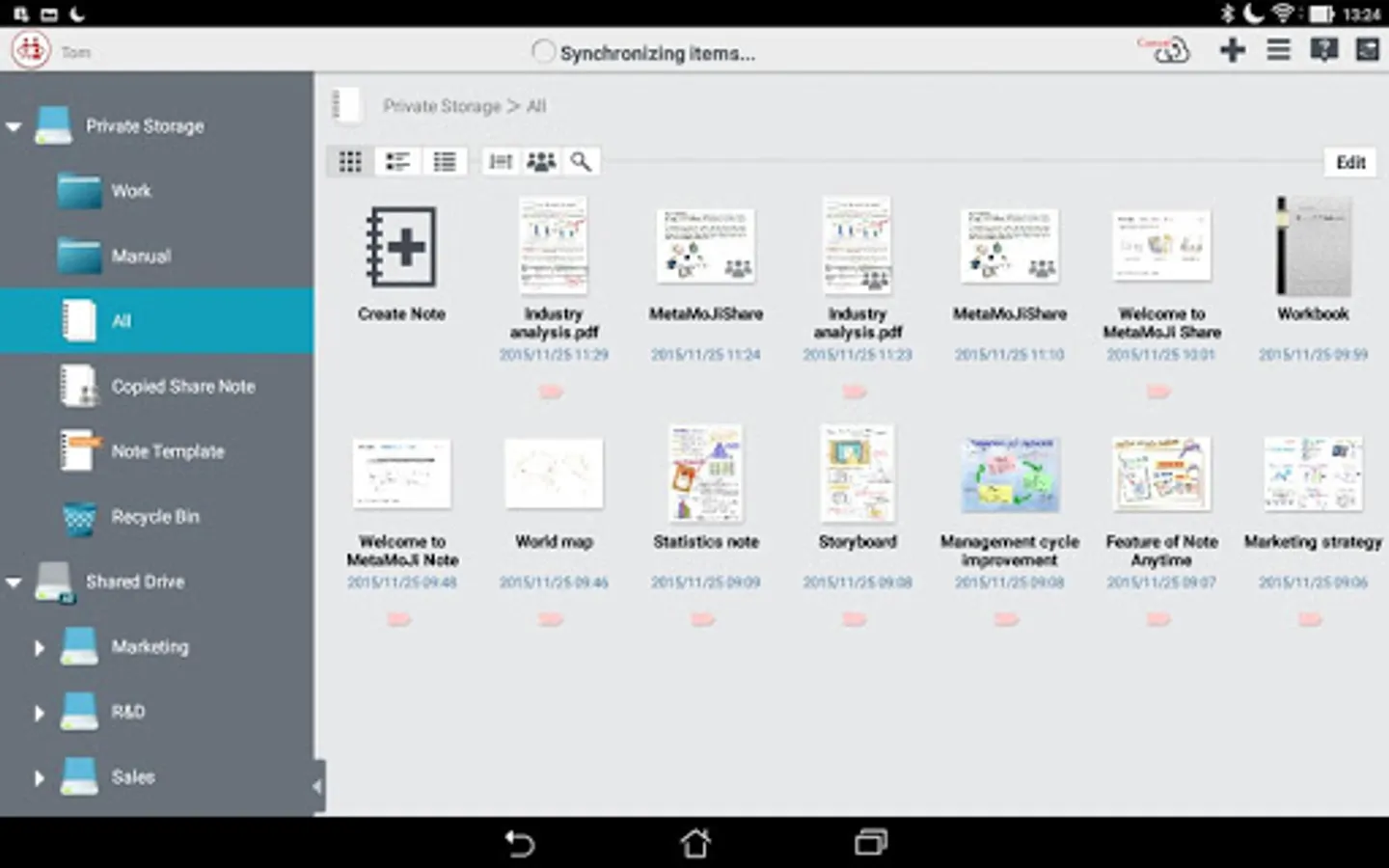This screenshot has width=1389, height=868.
Task: Open the Welcome to MetaMoJi Note thumbnail
Action: coord(401,474)
